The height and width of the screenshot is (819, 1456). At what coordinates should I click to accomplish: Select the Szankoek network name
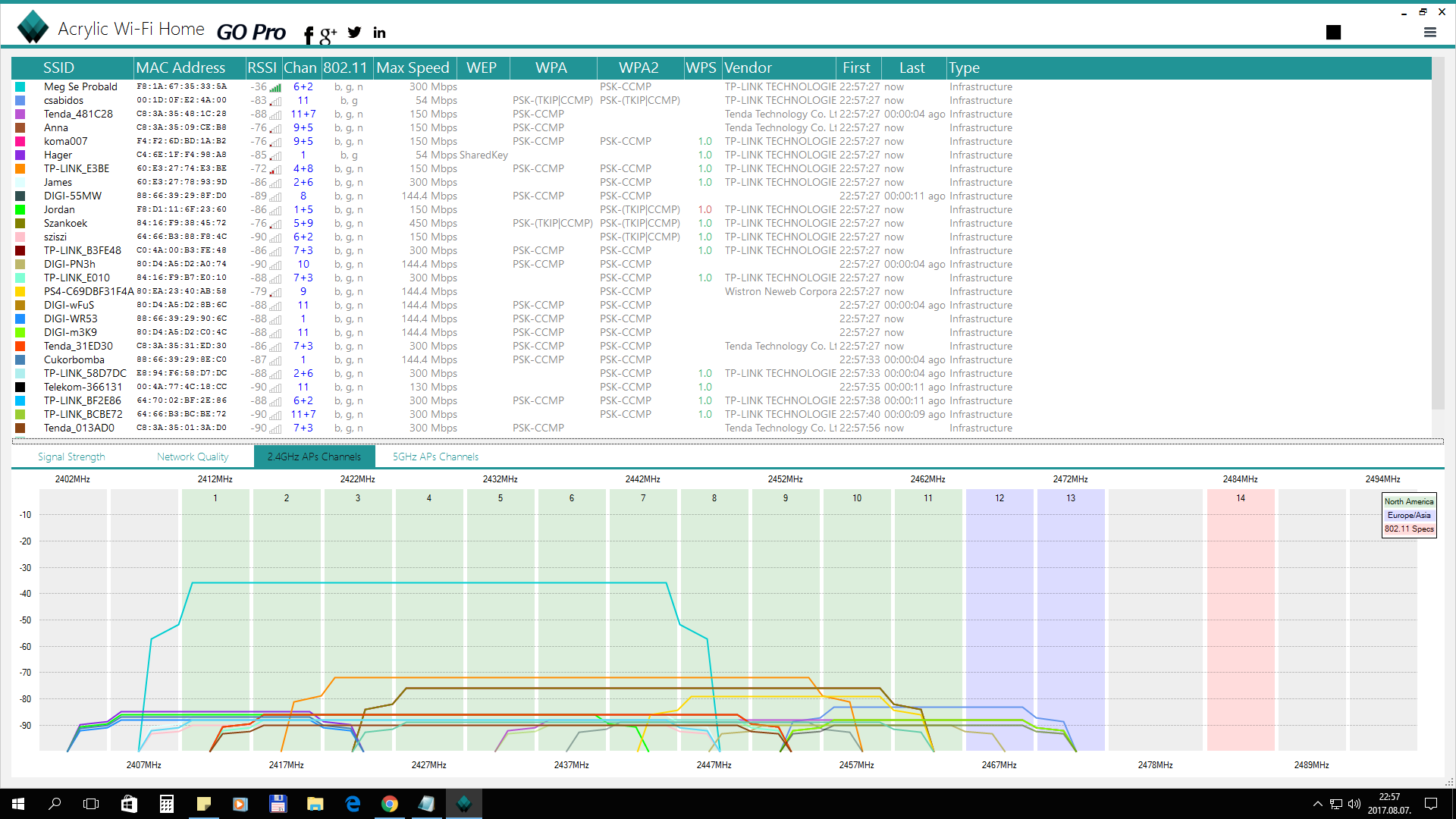[x=65, y=224]
